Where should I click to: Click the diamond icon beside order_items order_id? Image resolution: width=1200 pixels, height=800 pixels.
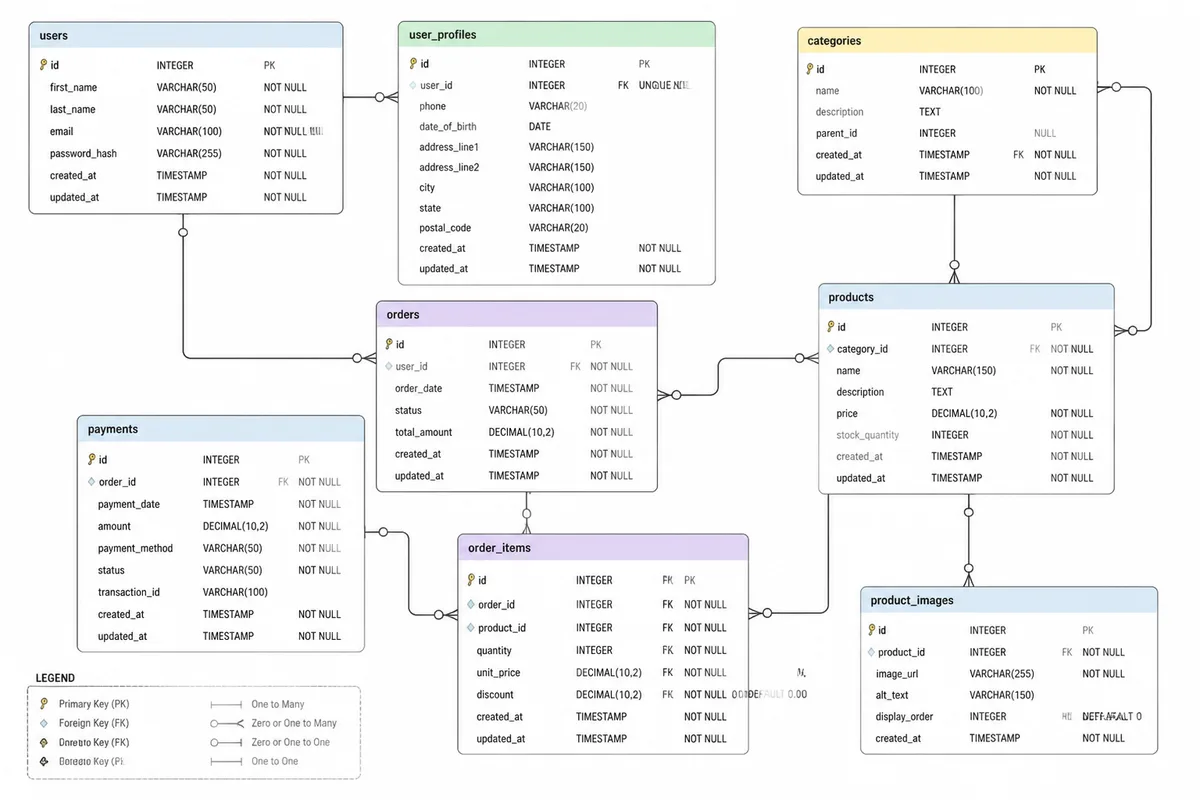tap(470, 604)
